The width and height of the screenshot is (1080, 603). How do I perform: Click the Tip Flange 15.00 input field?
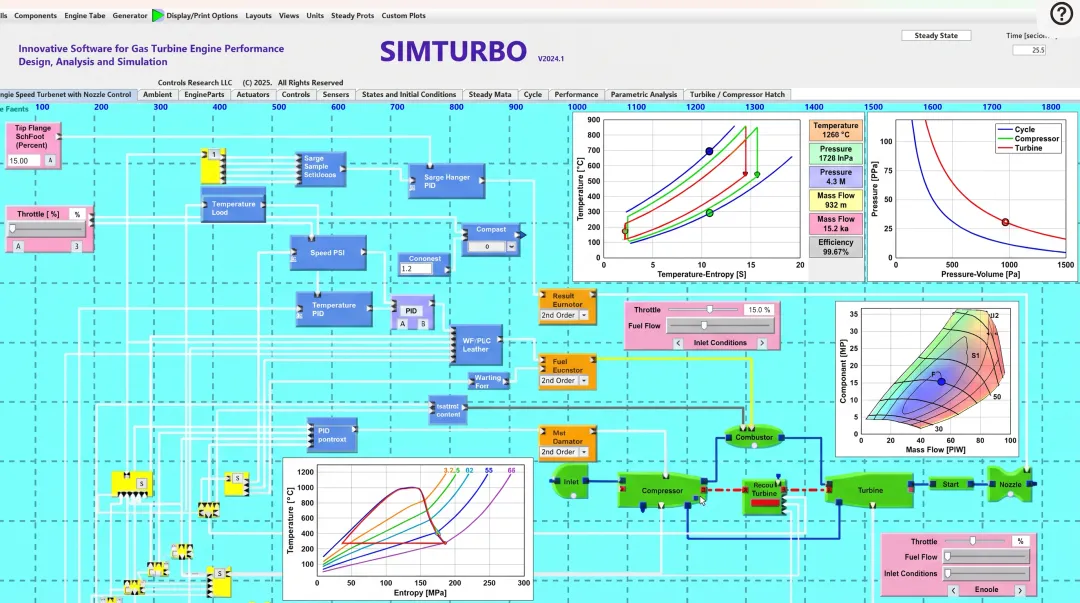25,161
